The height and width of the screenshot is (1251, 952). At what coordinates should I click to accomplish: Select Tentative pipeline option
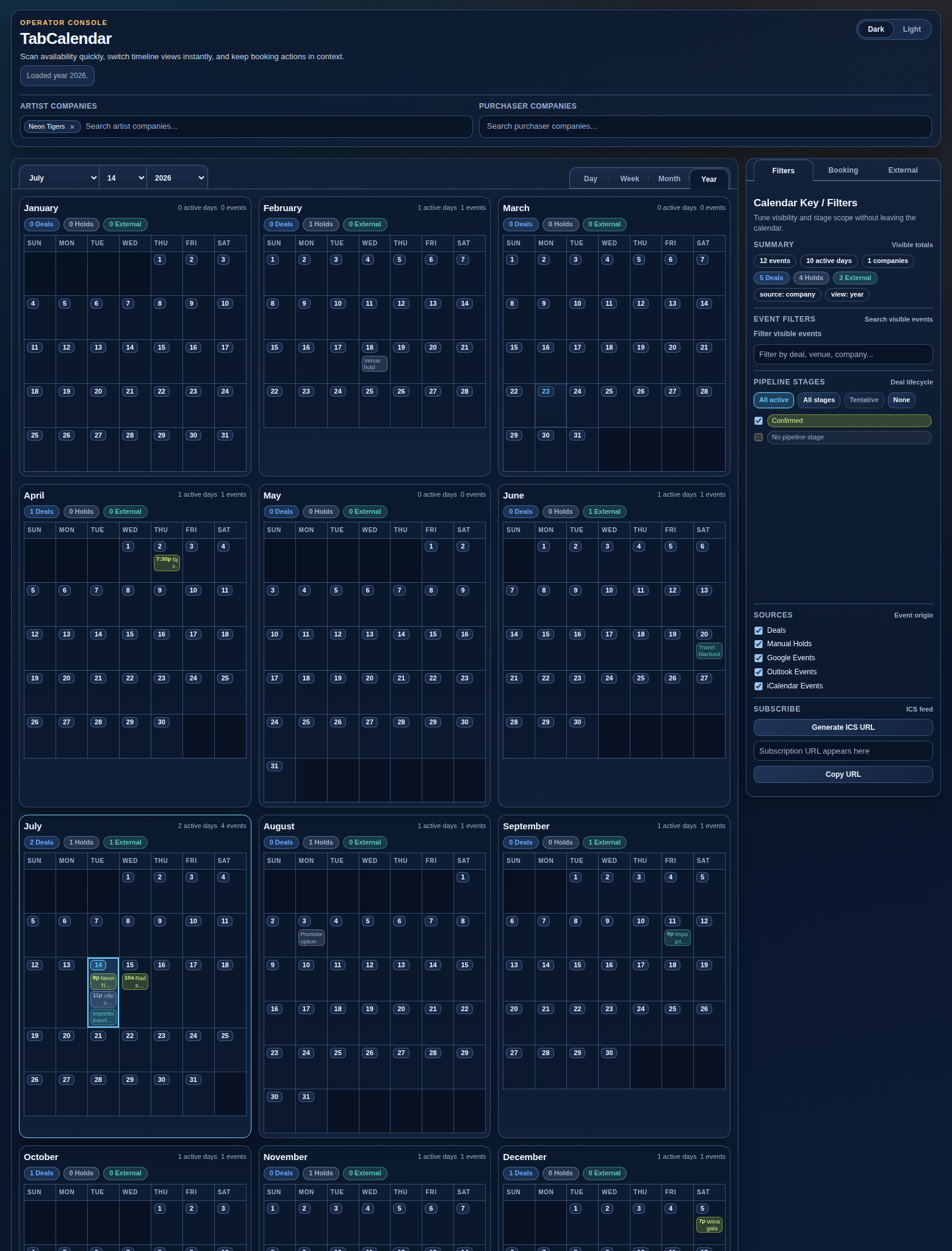pyautogui.click(x=864, y=400)
